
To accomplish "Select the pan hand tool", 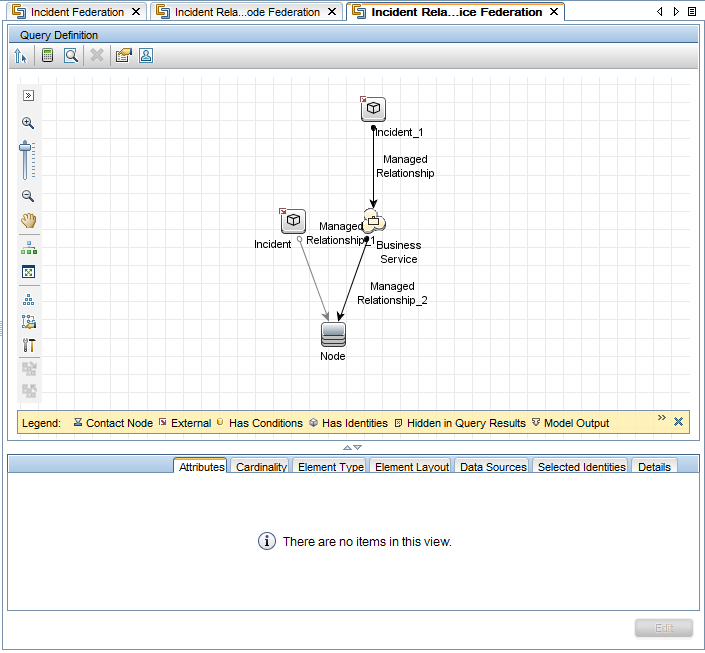I will point(28,220).
